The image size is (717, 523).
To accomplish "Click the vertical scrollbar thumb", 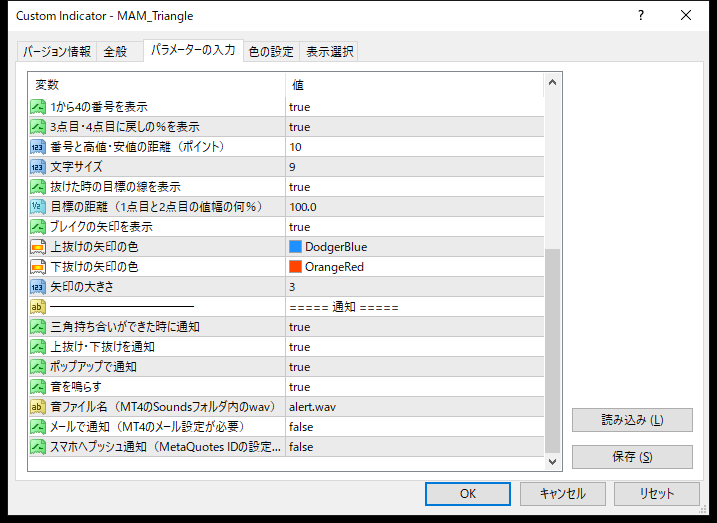I will tap(552, 350).
